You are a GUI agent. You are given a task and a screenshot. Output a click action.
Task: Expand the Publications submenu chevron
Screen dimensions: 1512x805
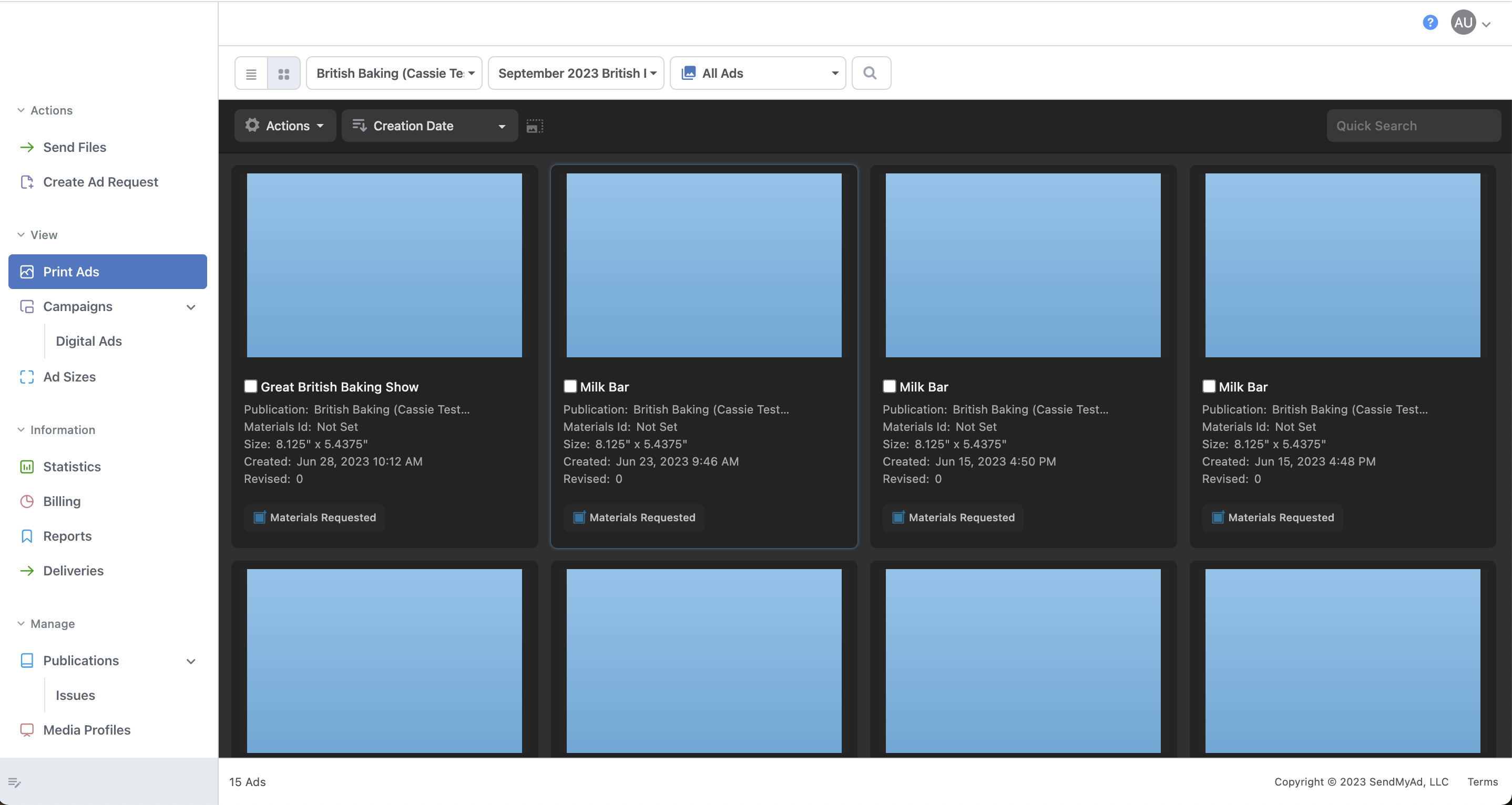[191, 661]
